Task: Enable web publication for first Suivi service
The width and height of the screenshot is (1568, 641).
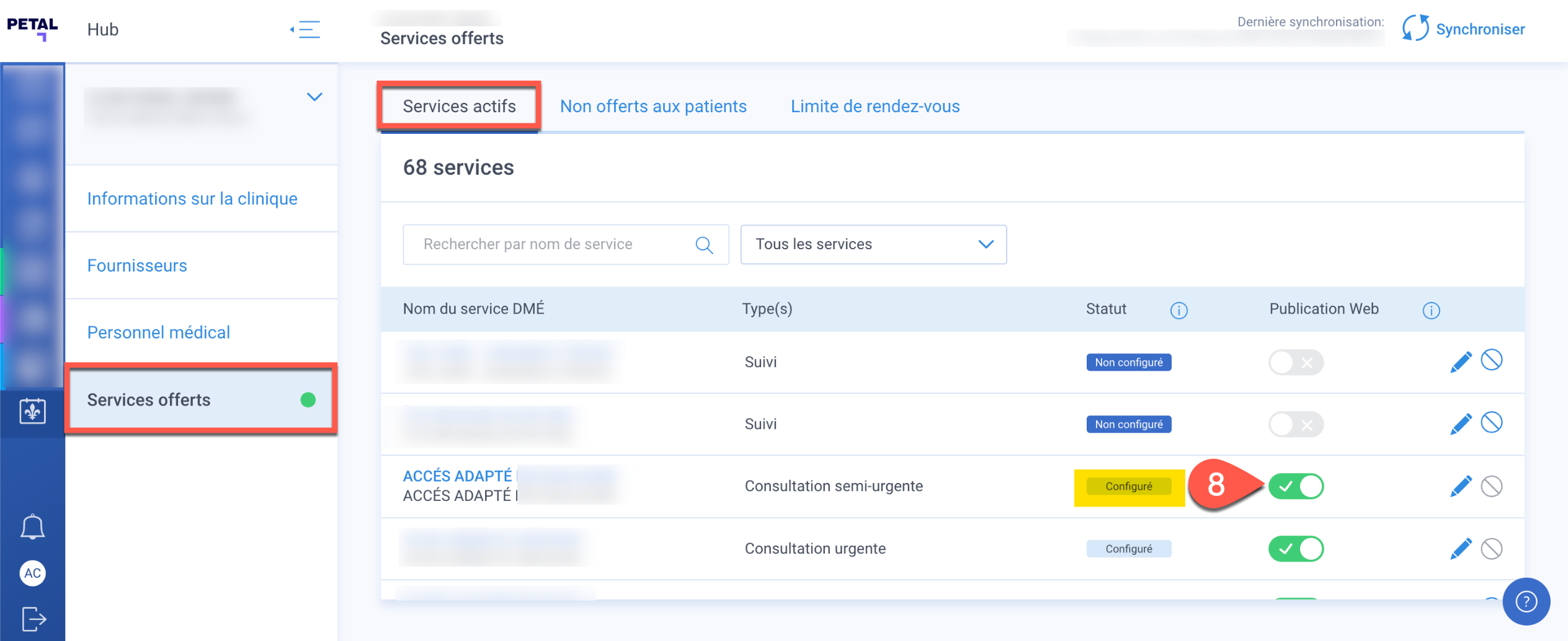Action: tap(1296, 363)
